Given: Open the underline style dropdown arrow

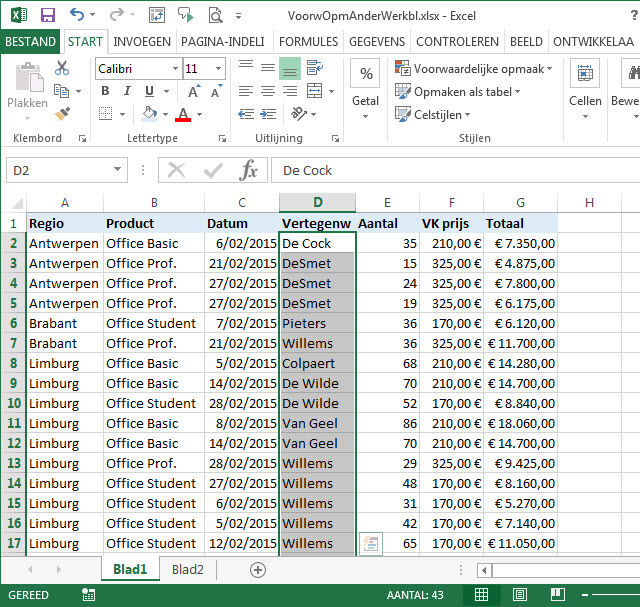Looking at the screenshot, I should click(167, 91).
